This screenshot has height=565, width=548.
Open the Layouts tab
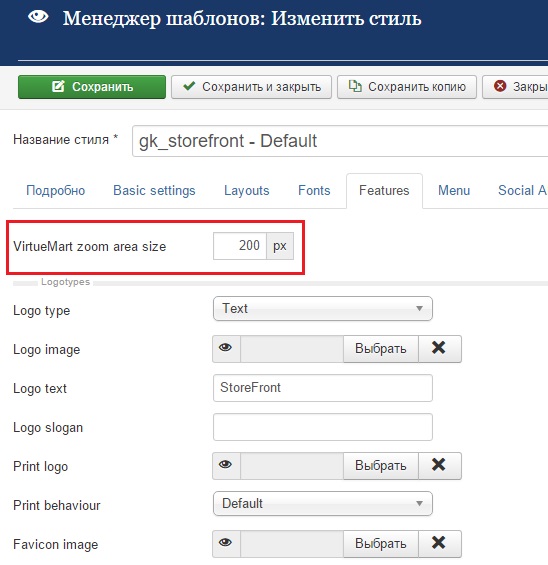(247, 190)
